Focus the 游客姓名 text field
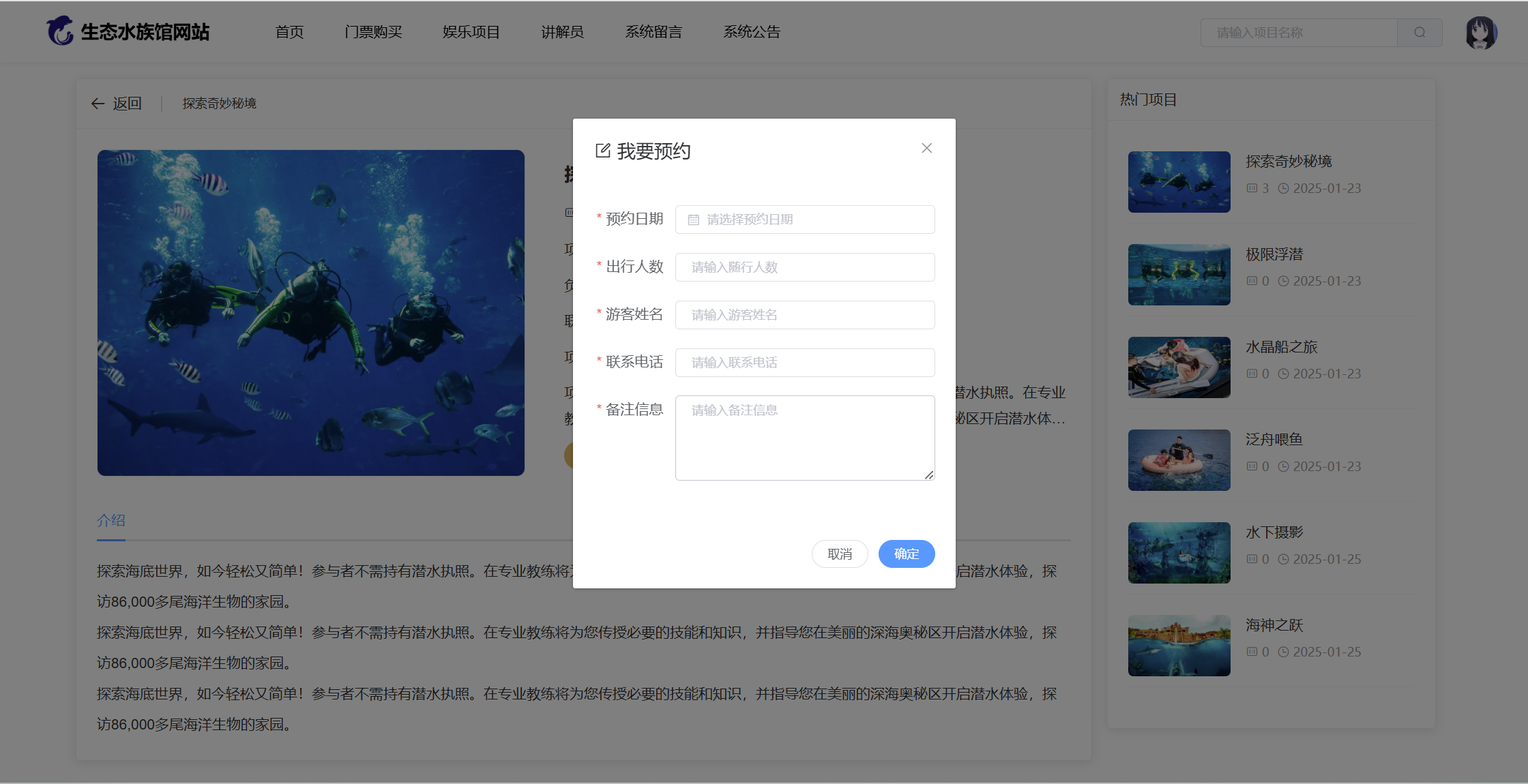The height and width of the screenshot is (784, 1528). [x=805, y=315]
